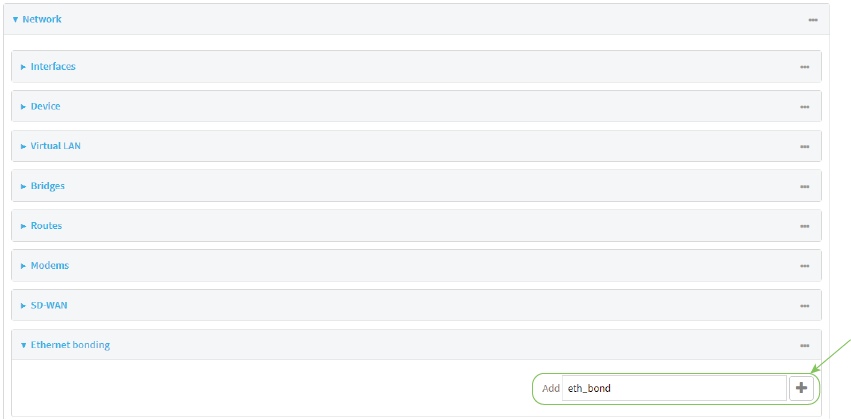Expand the Bridges section
The image size is (851, 420).
coord(47,186)
